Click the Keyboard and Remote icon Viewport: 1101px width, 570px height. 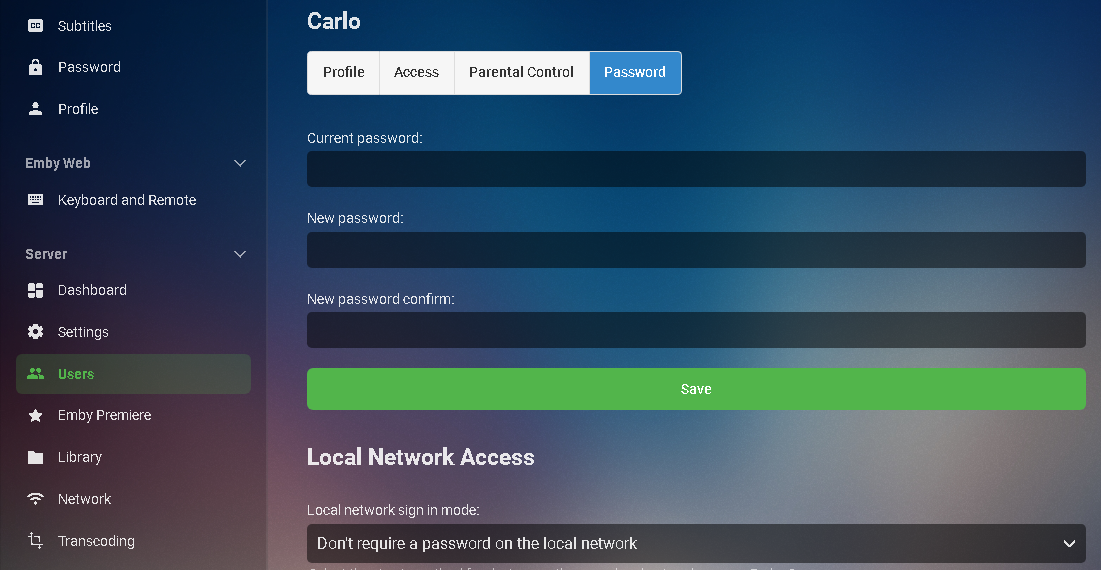36,200
